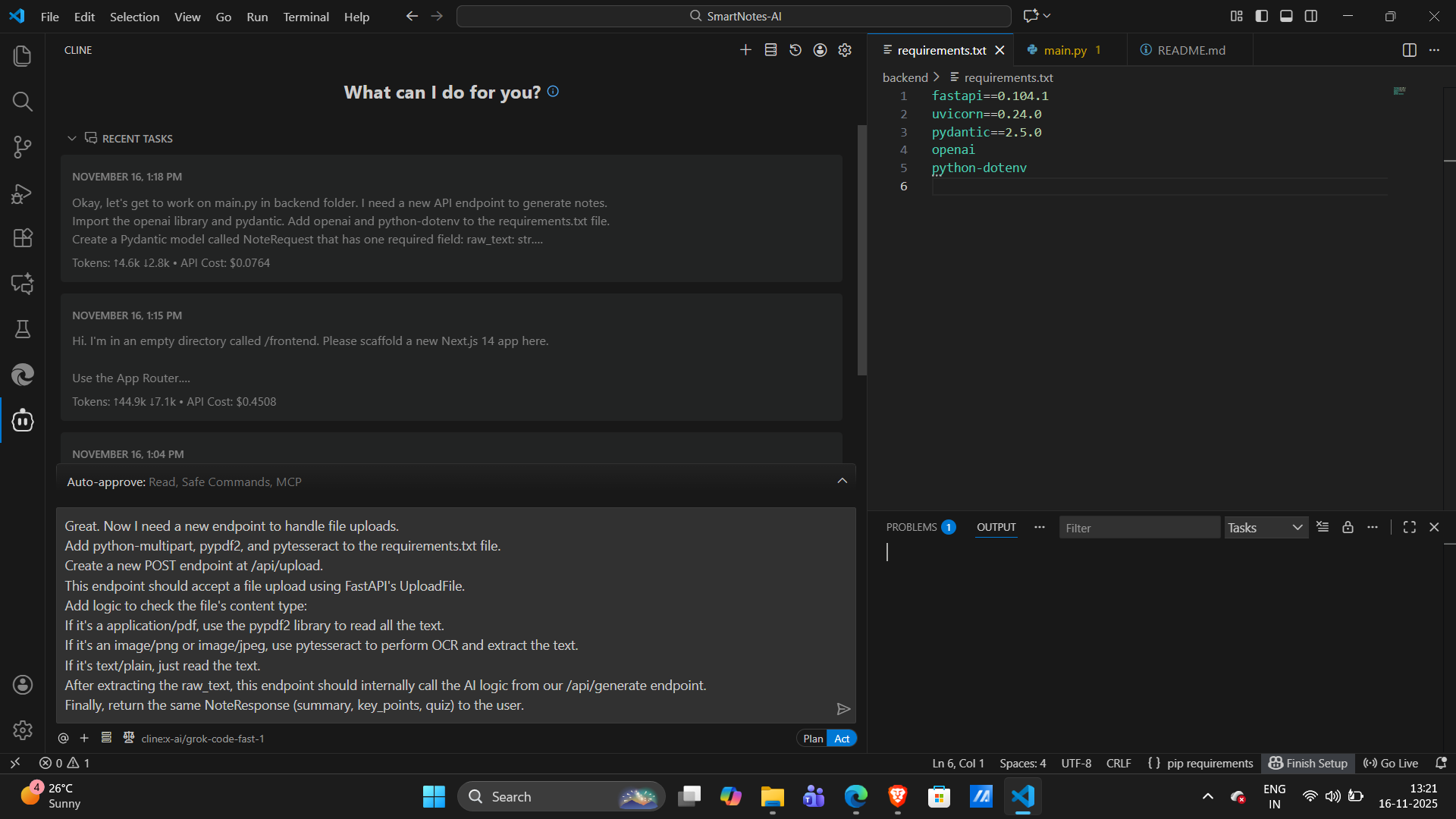The width and height of the screenshot is (1456, 819).
Task: Open the Terminal menu
Action: (x=306, y=17)
